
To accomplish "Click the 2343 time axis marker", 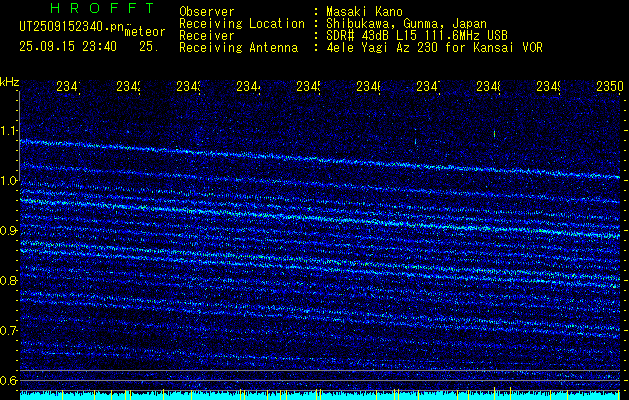I will pyautogui.click(x=189, y=86).
